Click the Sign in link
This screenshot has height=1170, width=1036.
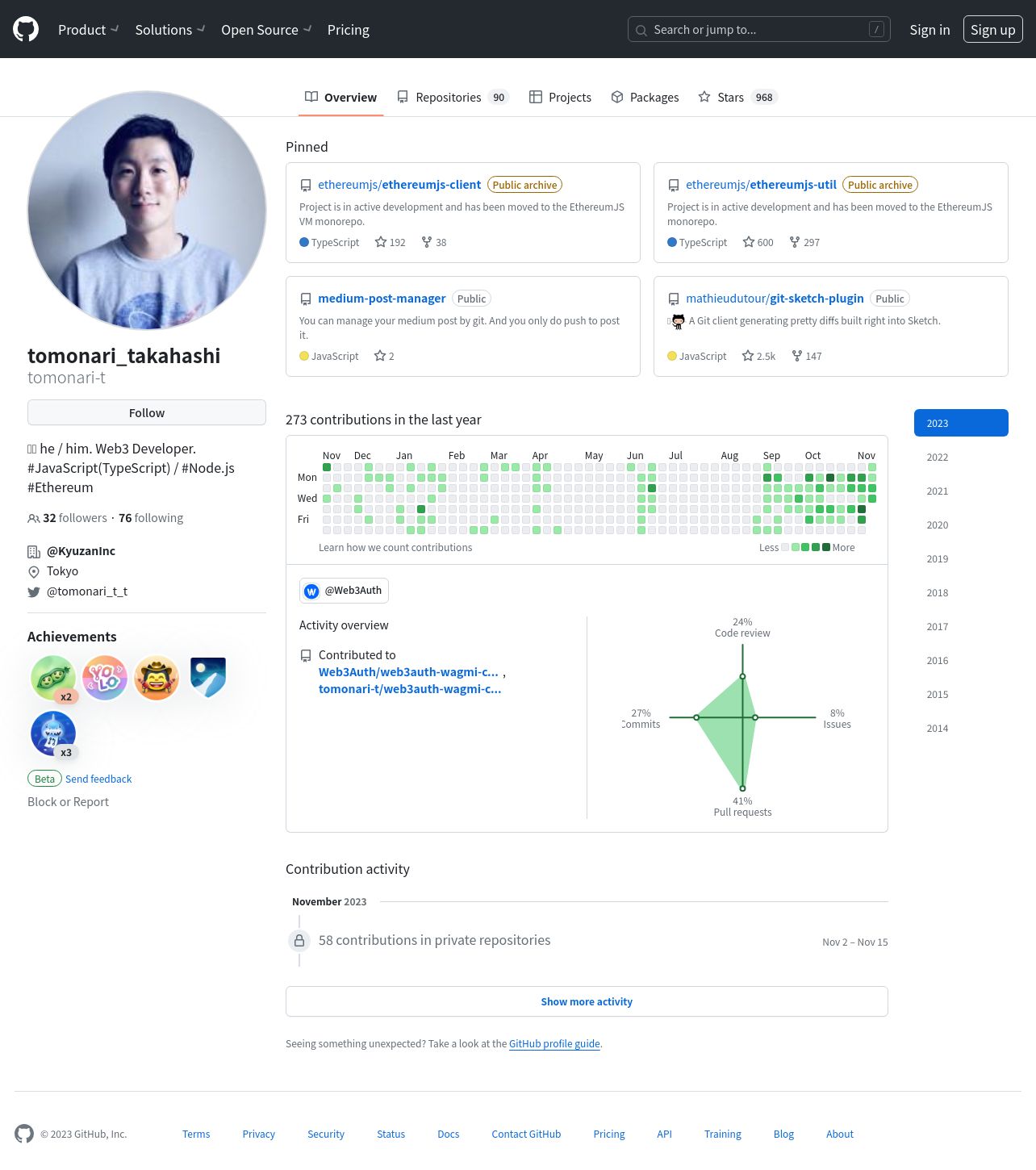click(929, 30)
